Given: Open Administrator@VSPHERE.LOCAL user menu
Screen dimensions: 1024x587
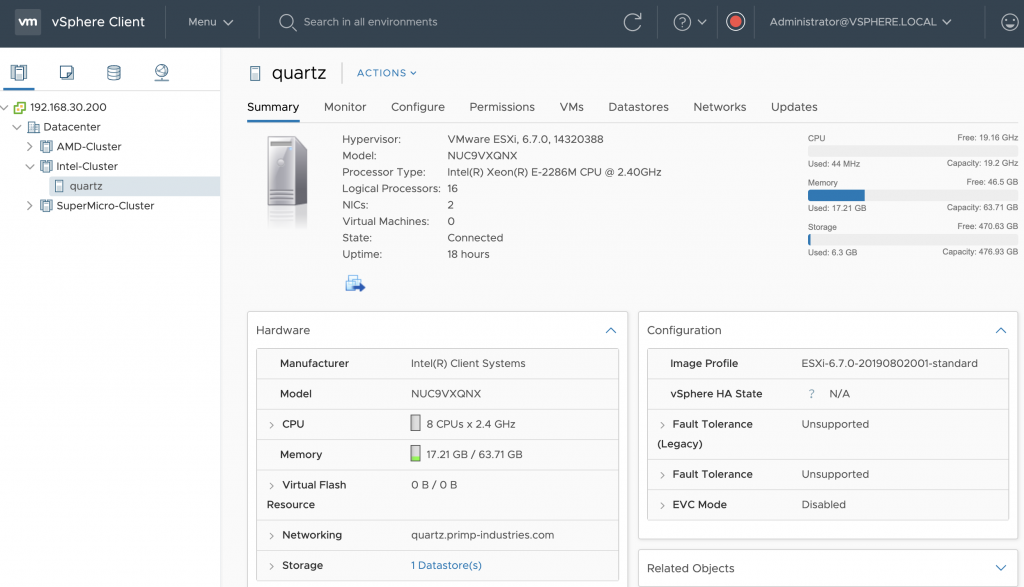Looking at the screenshot, I should [860, 22].
